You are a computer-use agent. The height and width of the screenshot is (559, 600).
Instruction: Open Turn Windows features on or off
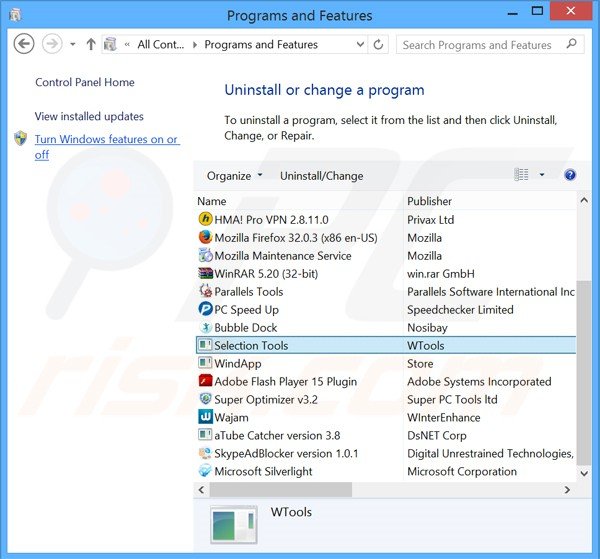click(107, 147)
